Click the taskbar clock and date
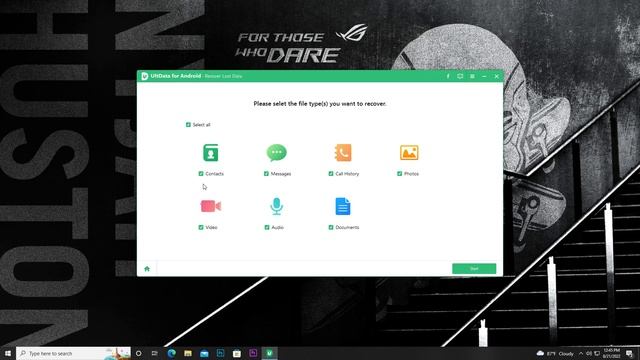 tap(612, 353)
